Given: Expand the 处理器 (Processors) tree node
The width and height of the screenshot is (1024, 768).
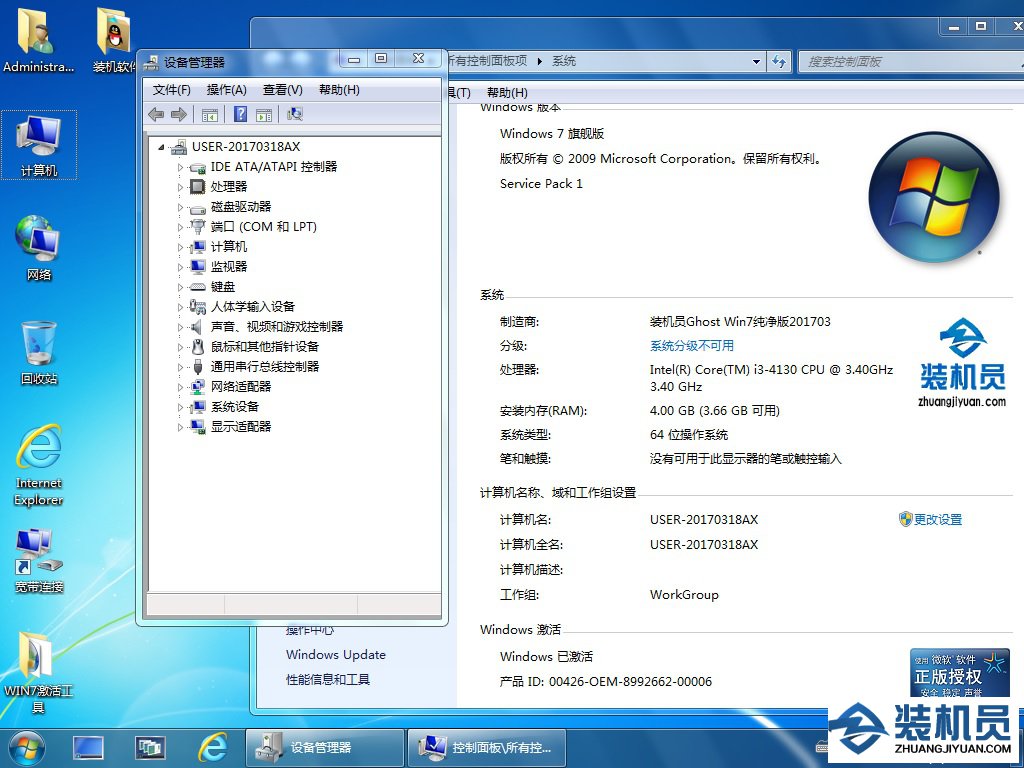Looking at the screenshot, I should coord(181,187).
